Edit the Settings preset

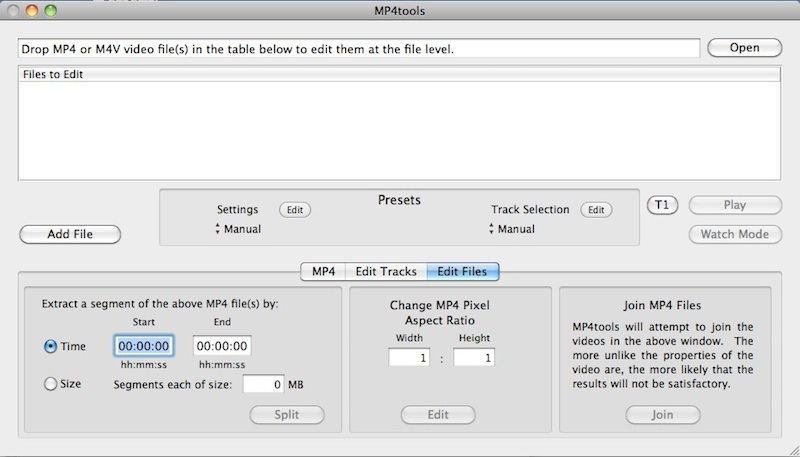294,210
